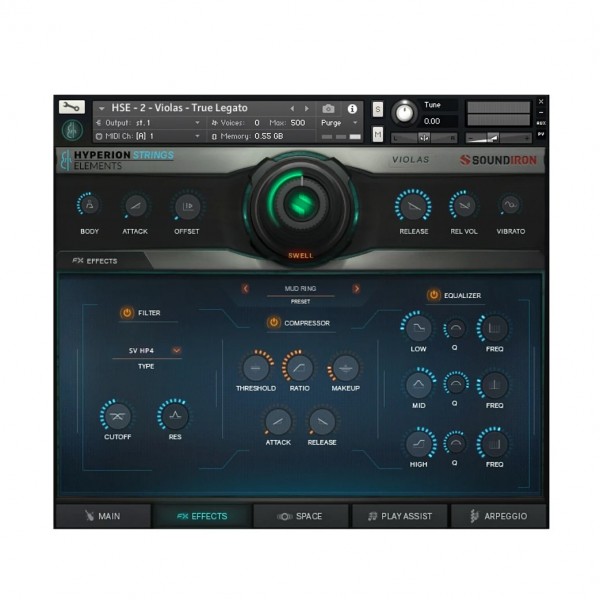This screenshot has height=600, width=600.
Task: Click the compressor Threshold knob
Action: tap(256, 368)
